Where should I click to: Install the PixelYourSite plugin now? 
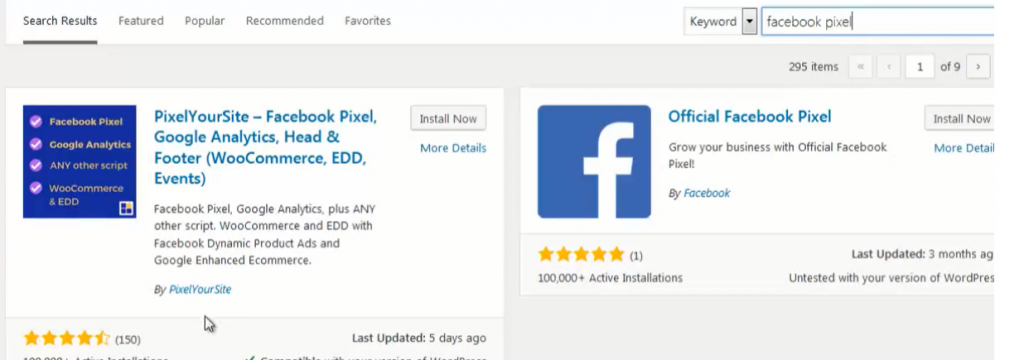click(448, 118)
